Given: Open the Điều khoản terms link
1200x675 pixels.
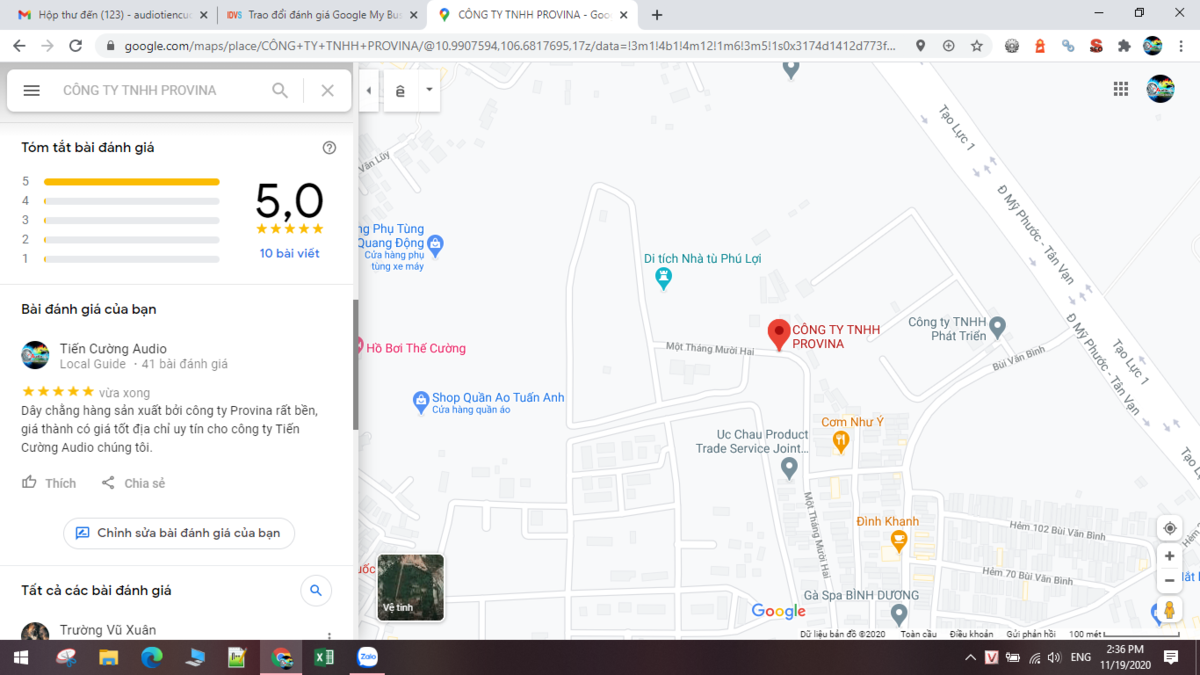Looking at the screenshot, I should pos(971,634).
